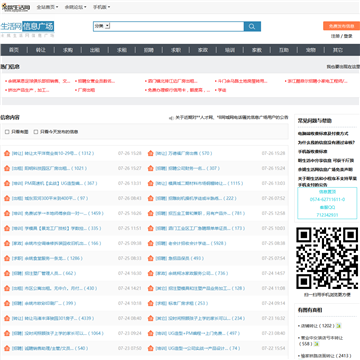
Task: Open the listing with view count 5928
Action: click(191, 243)
